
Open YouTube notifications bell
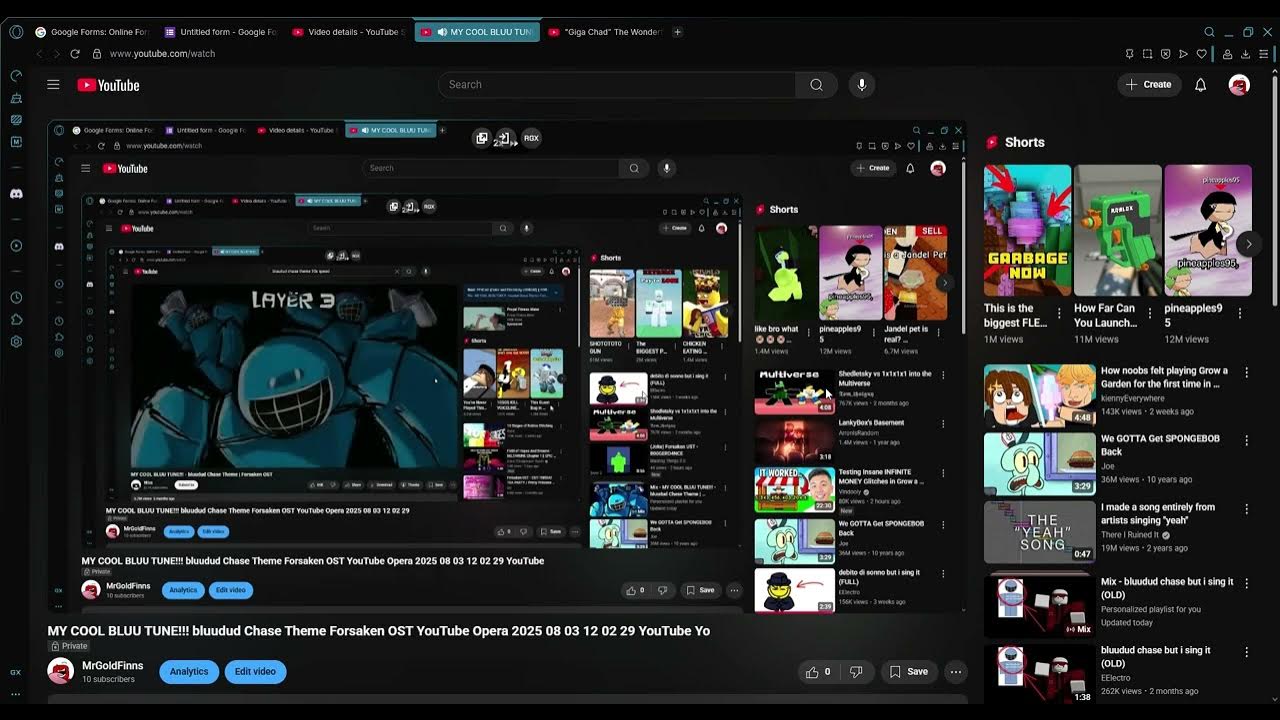point(1200,85)
